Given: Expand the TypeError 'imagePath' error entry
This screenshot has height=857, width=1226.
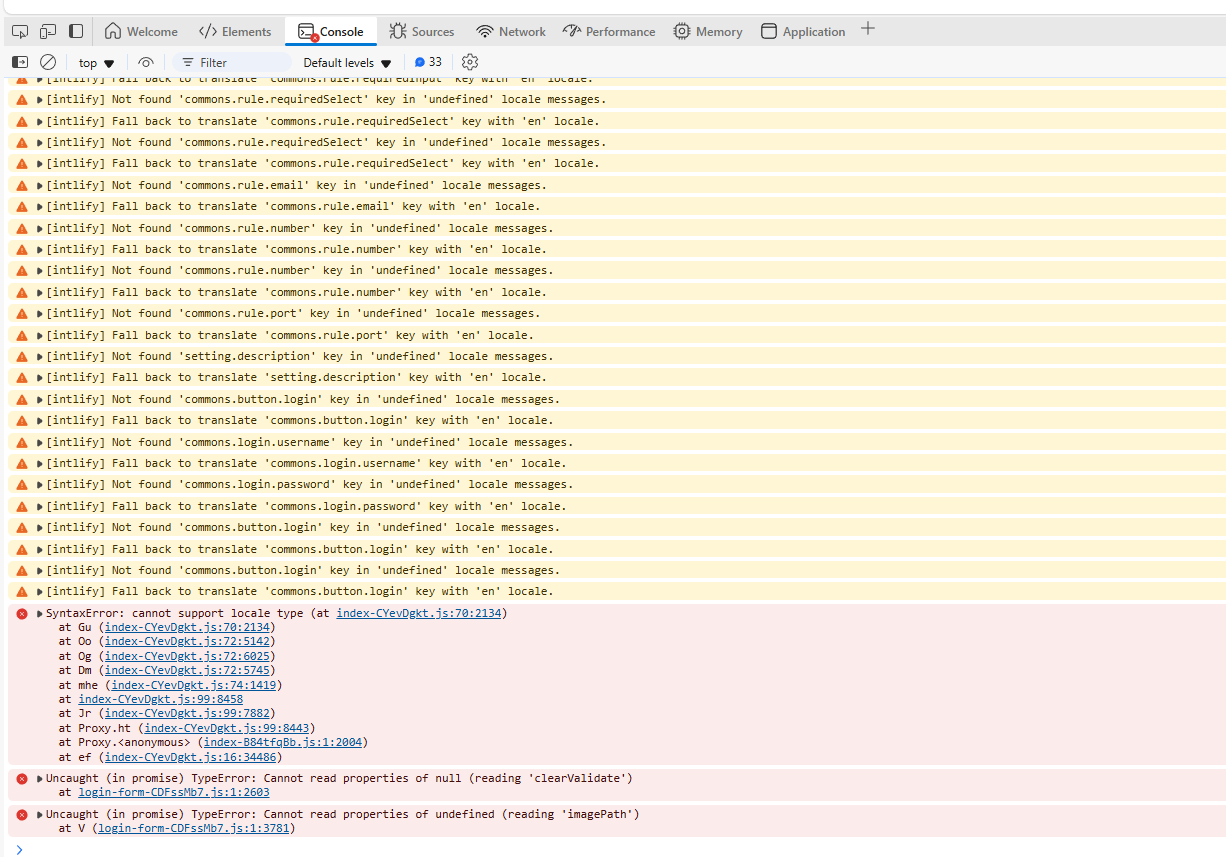Looking at the screenshot, I should click(40, 814).
